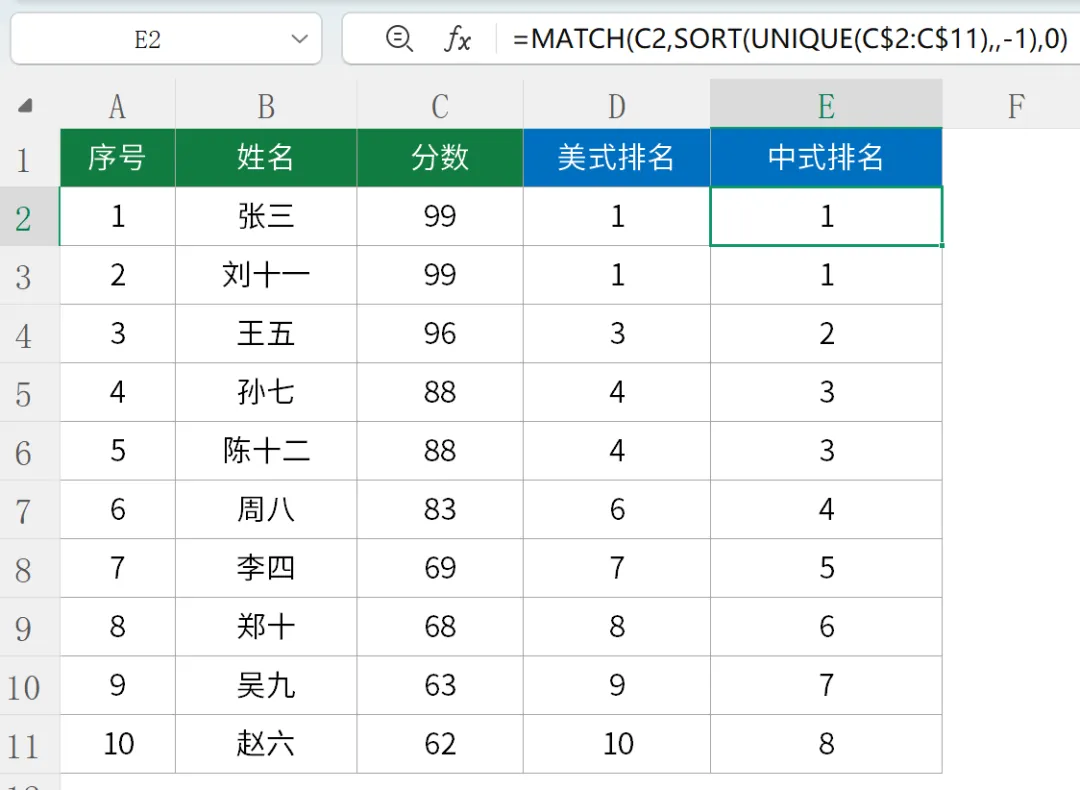The image size is (1080, 790).
Task: Open the Name Box dropdown arrow
Action: pos(299,39)
